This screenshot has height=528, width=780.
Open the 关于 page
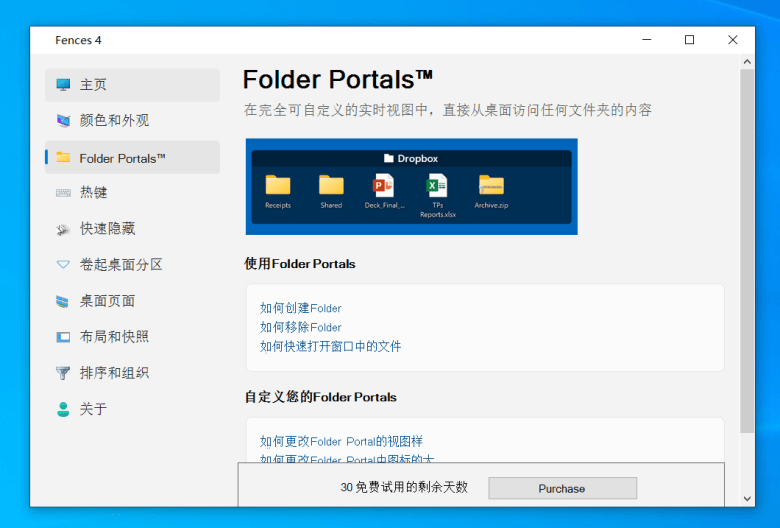tap(132, 409)
